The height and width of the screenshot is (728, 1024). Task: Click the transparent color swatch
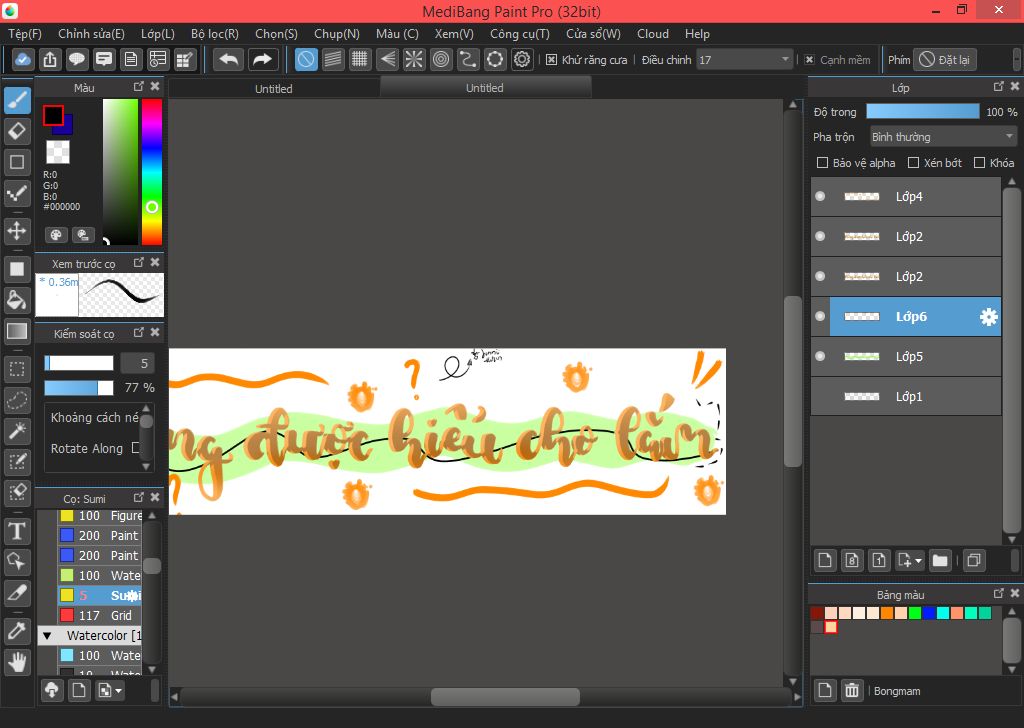tap(57, 151)
